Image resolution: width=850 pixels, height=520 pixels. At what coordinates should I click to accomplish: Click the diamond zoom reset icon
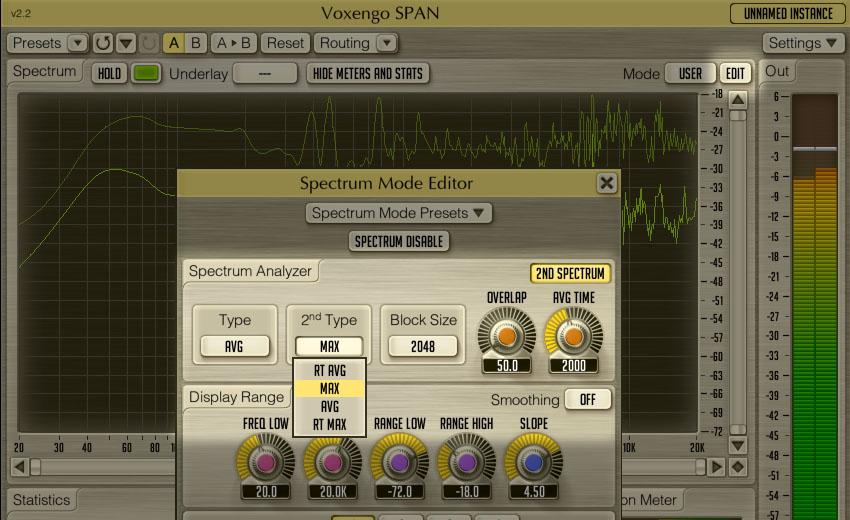click(738, 467)
